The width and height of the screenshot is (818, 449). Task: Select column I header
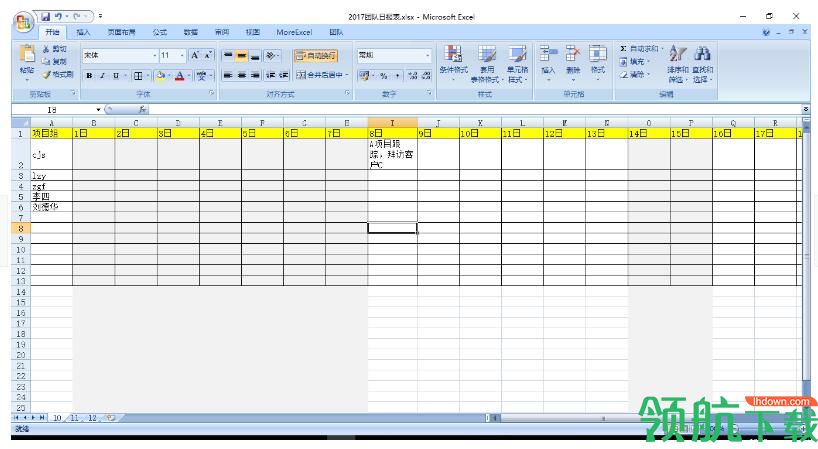[x=392, y=123]
